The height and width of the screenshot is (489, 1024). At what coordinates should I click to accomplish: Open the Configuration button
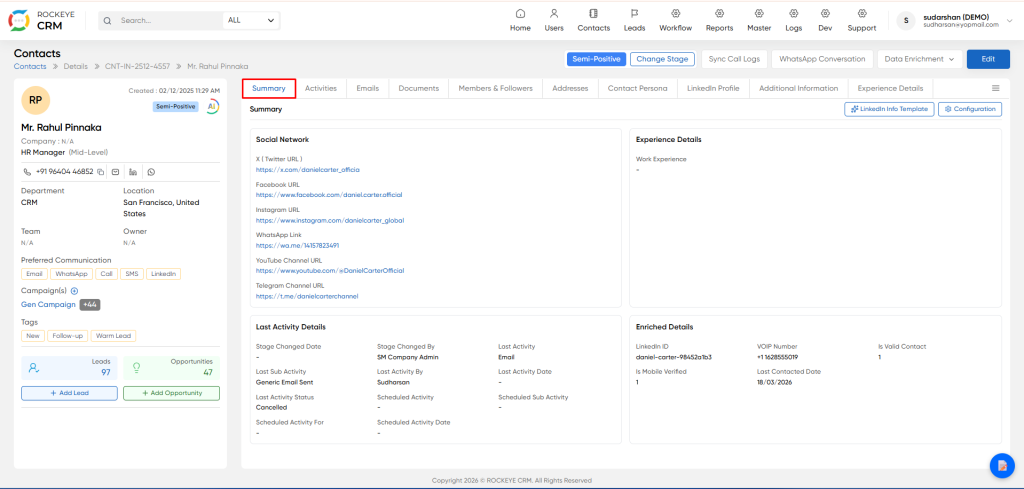coord(970,109)
